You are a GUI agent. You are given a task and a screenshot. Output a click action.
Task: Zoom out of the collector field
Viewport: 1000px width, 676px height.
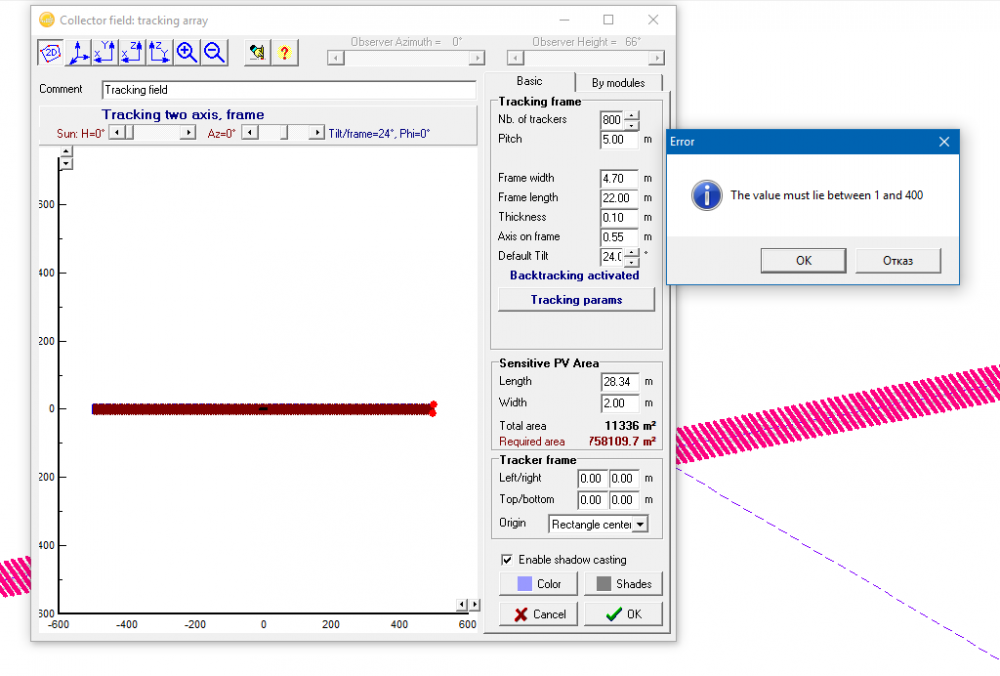(x=214, y=52)
